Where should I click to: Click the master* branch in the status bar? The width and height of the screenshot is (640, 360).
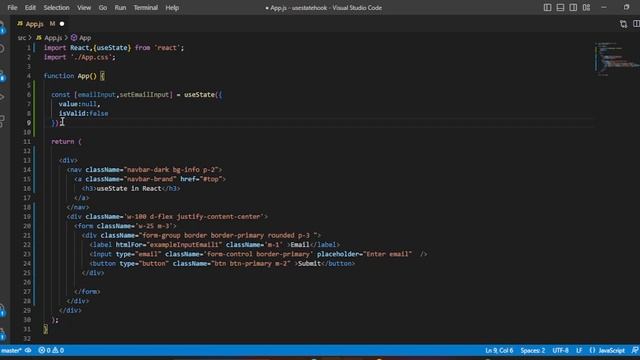11,351
